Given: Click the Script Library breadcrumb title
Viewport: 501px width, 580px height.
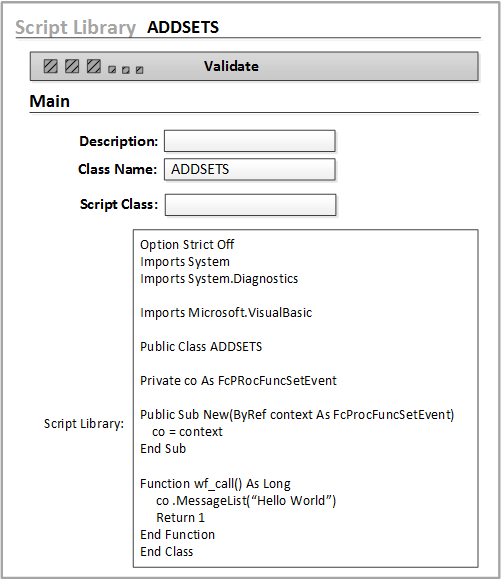Looking at the screenshot, I should (x=75, y=28).
